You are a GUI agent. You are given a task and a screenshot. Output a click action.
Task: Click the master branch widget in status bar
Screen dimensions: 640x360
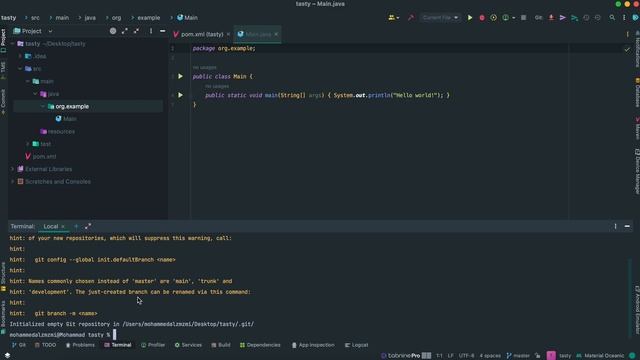click(518, 356)
